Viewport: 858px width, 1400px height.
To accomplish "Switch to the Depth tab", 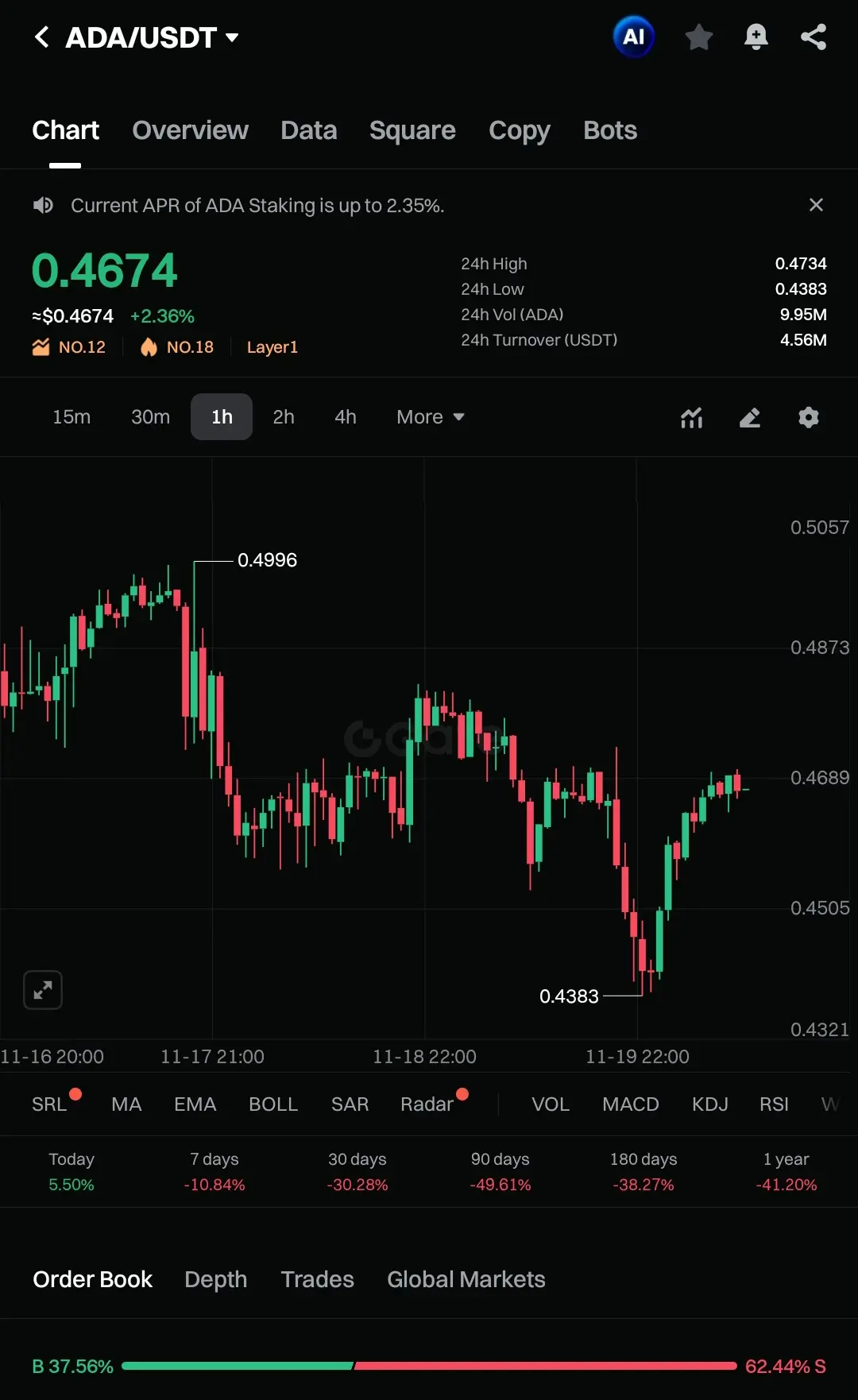I will click(215, 1279).
